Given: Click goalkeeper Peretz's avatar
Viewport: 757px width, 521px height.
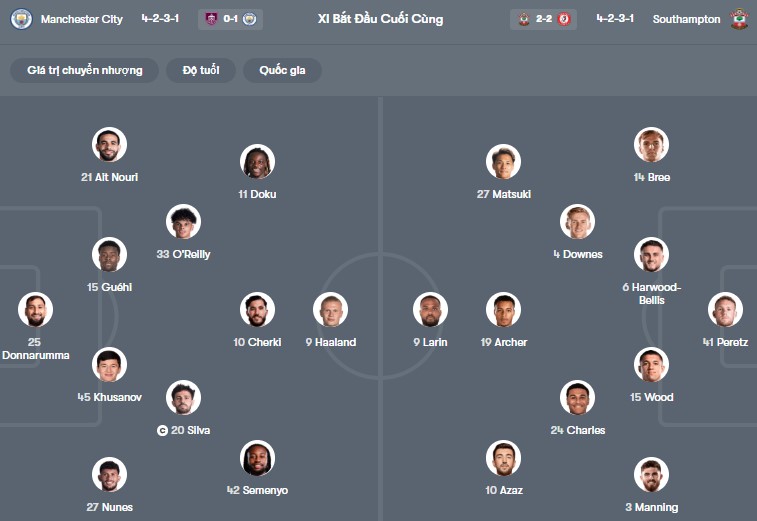Looking at the screenshot, I should [x=725, y=310].
